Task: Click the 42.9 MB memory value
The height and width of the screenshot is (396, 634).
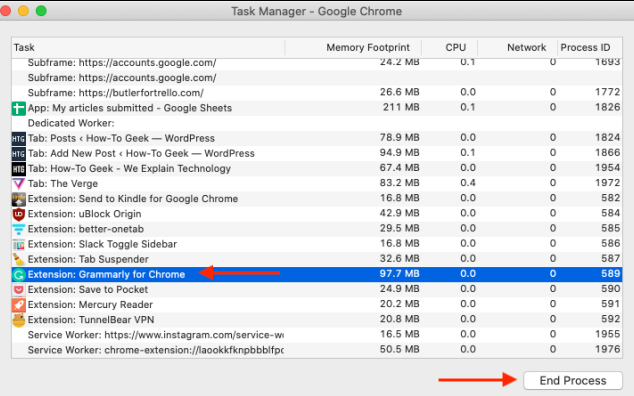Action: point(399,214)
